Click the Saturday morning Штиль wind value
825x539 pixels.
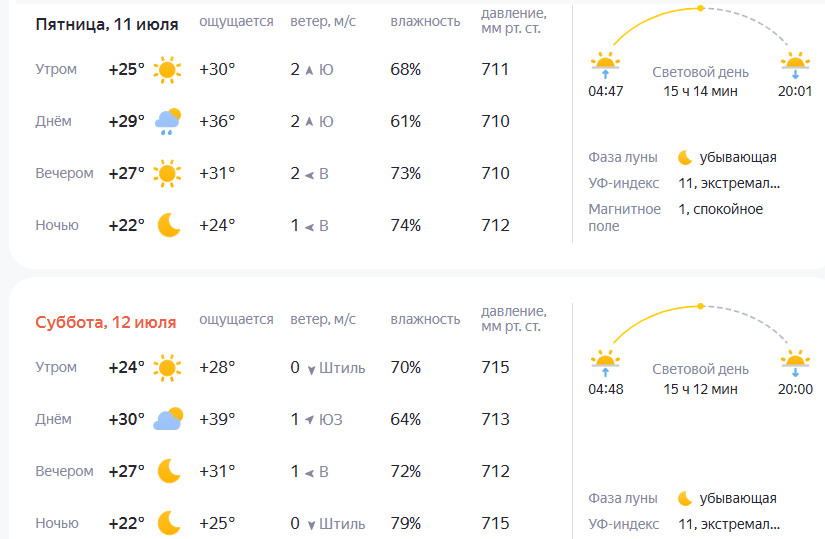[342, 368]
